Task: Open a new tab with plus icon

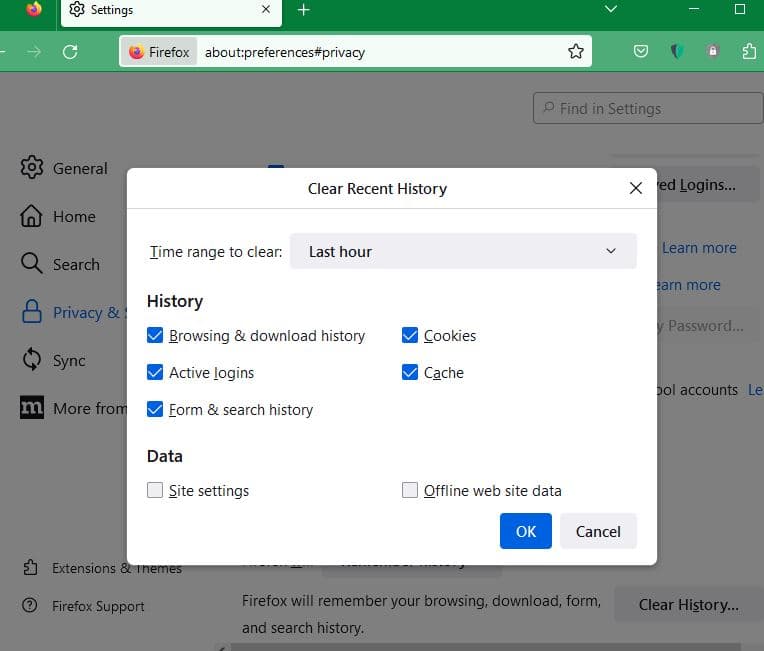Action: click(304, 10)
